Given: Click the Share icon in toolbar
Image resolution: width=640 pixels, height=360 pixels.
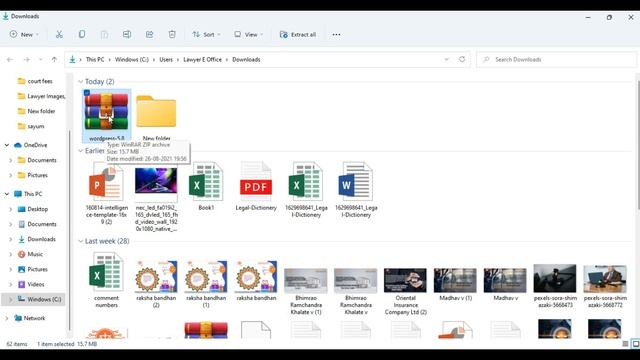Looking at the screenshot, I should pyautogui.click(x=149, y=35).
